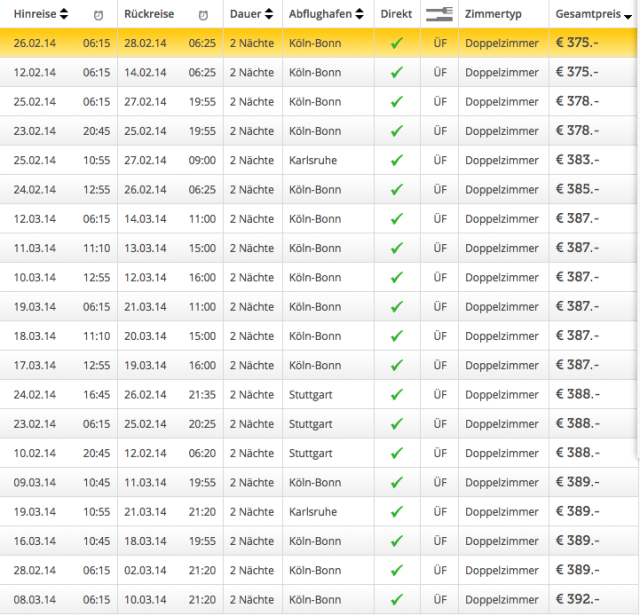Click green checkmark in 12.03.14 row
The width and height of the screenshot is (640, 616).
pos(397,219)
